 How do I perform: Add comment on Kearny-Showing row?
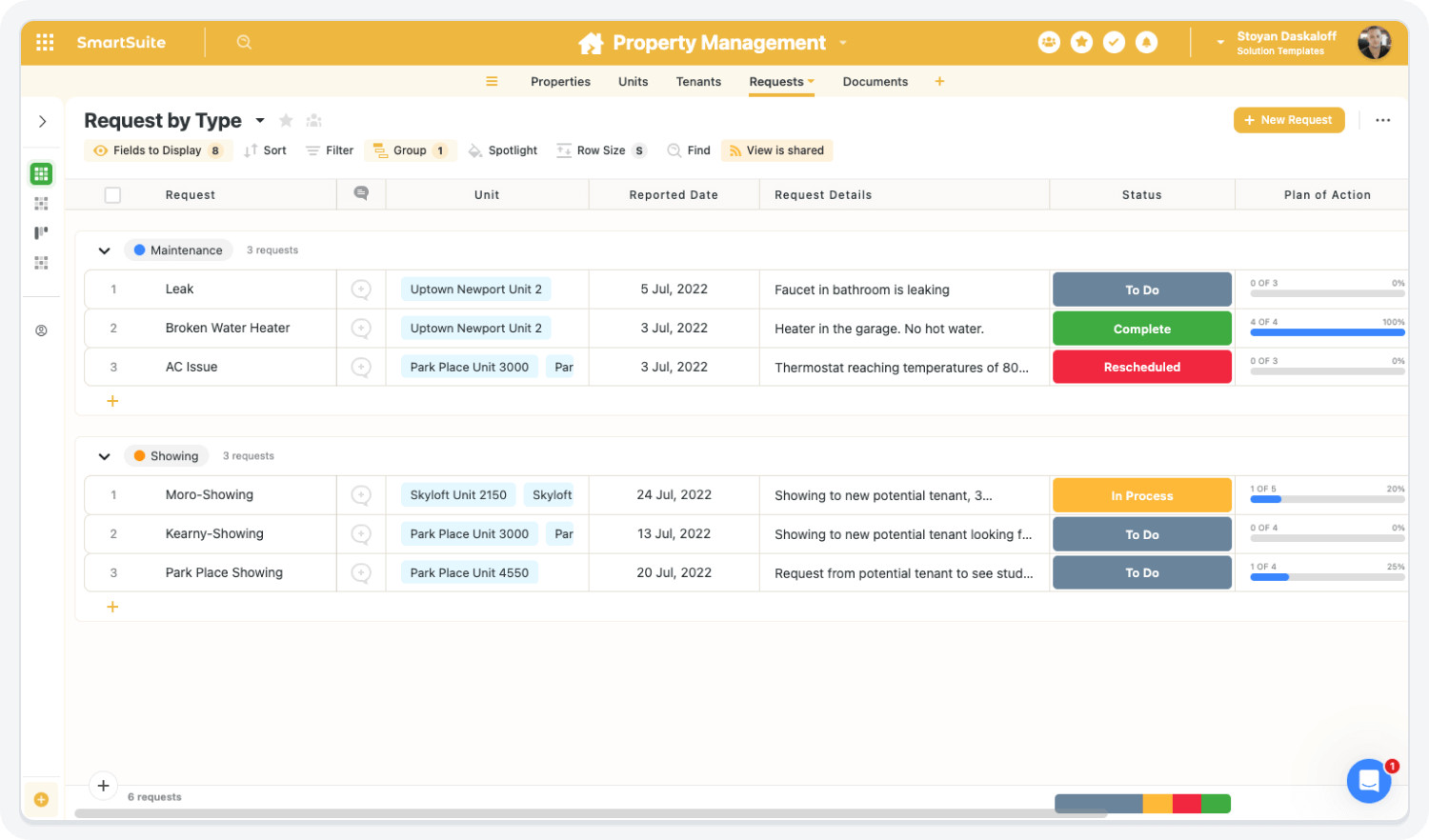[x=361, y=533]
